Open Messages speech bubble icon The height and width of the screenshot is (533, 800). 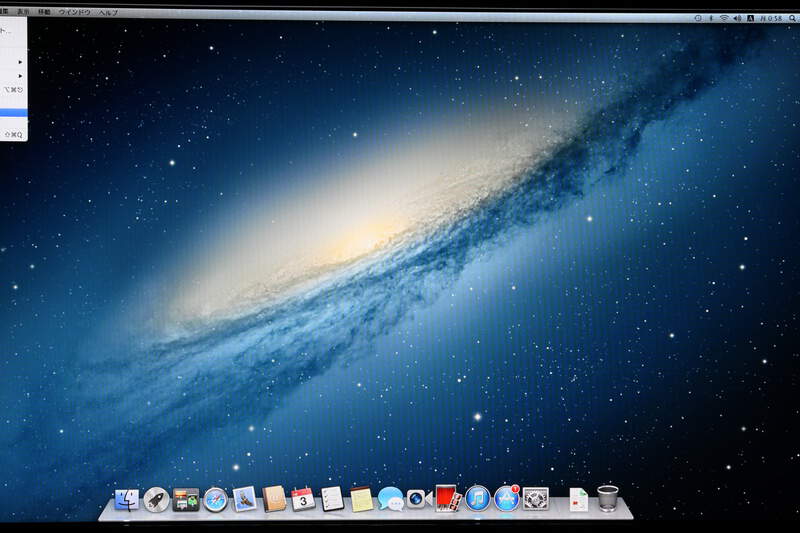pyautogui.click(x=391, y=499)
